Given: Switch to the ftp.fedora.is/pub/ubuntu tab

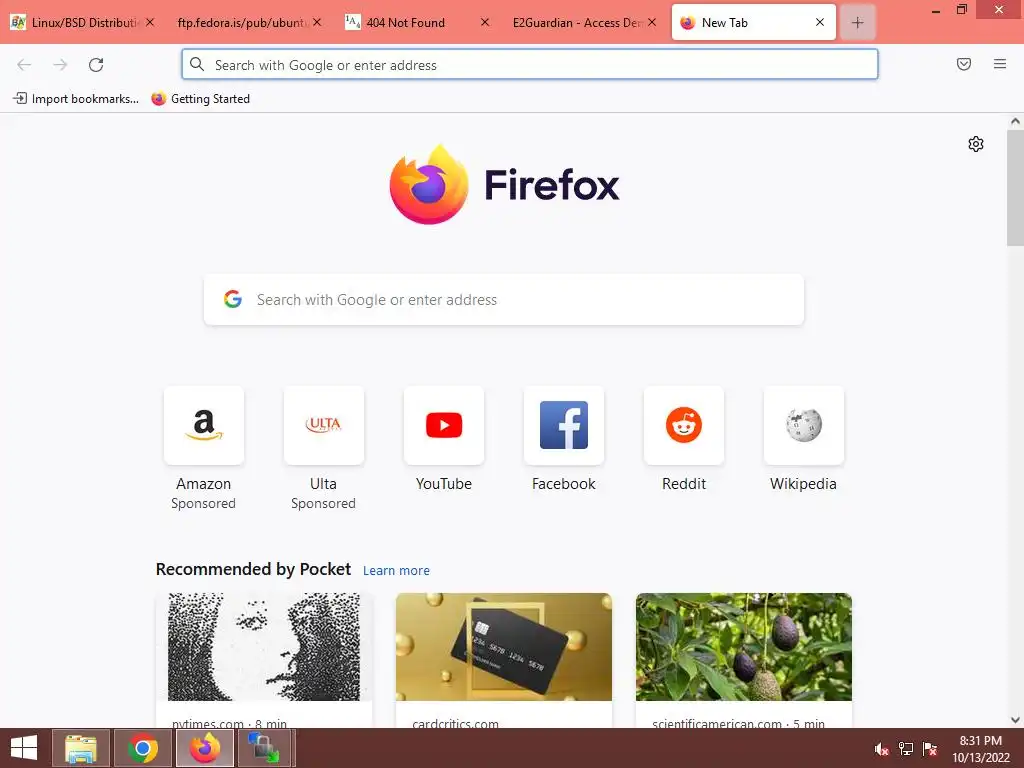Looking at the screenshot, I should point(242,22).
